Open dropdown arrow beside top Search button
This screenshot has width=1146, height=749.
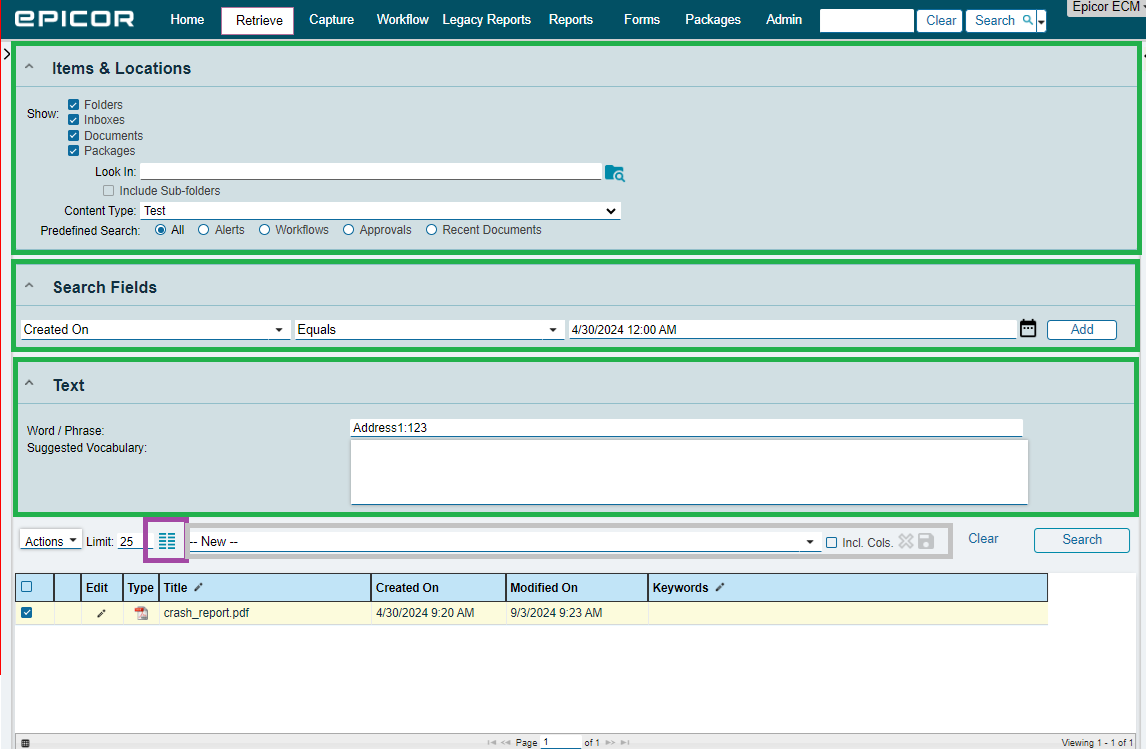[x=1041, y=20]
